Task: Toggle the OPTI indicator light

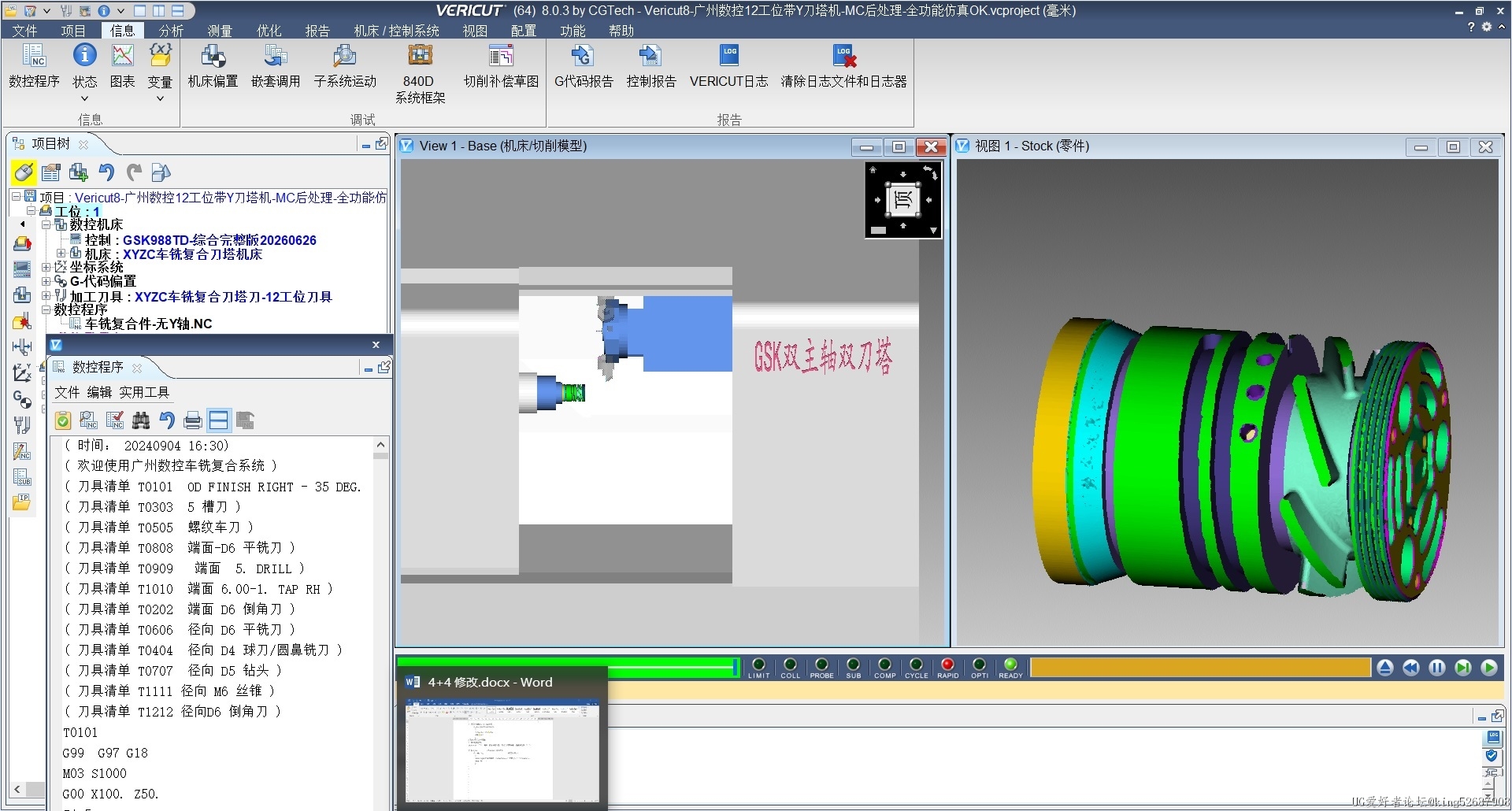Action: coord(979,665)
